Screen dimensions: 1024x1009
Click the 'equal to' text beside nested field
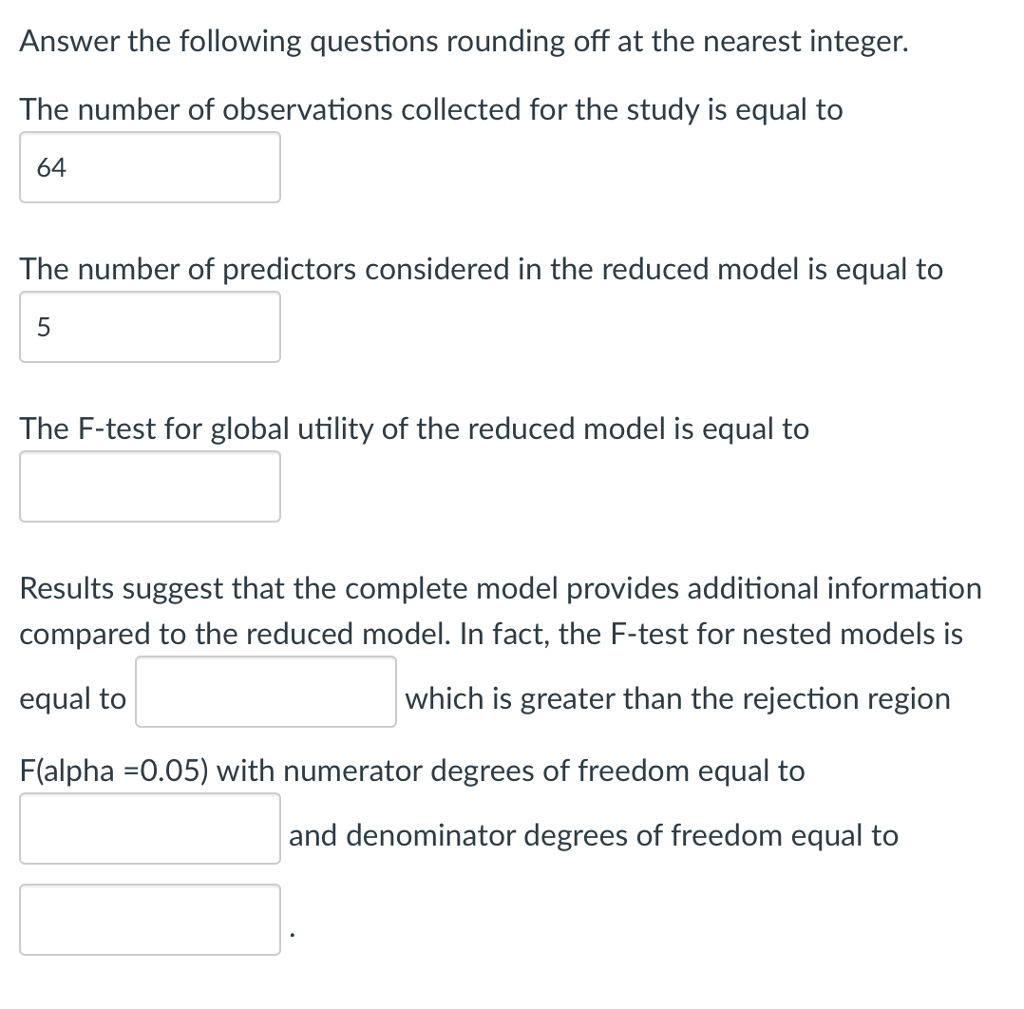72,699
